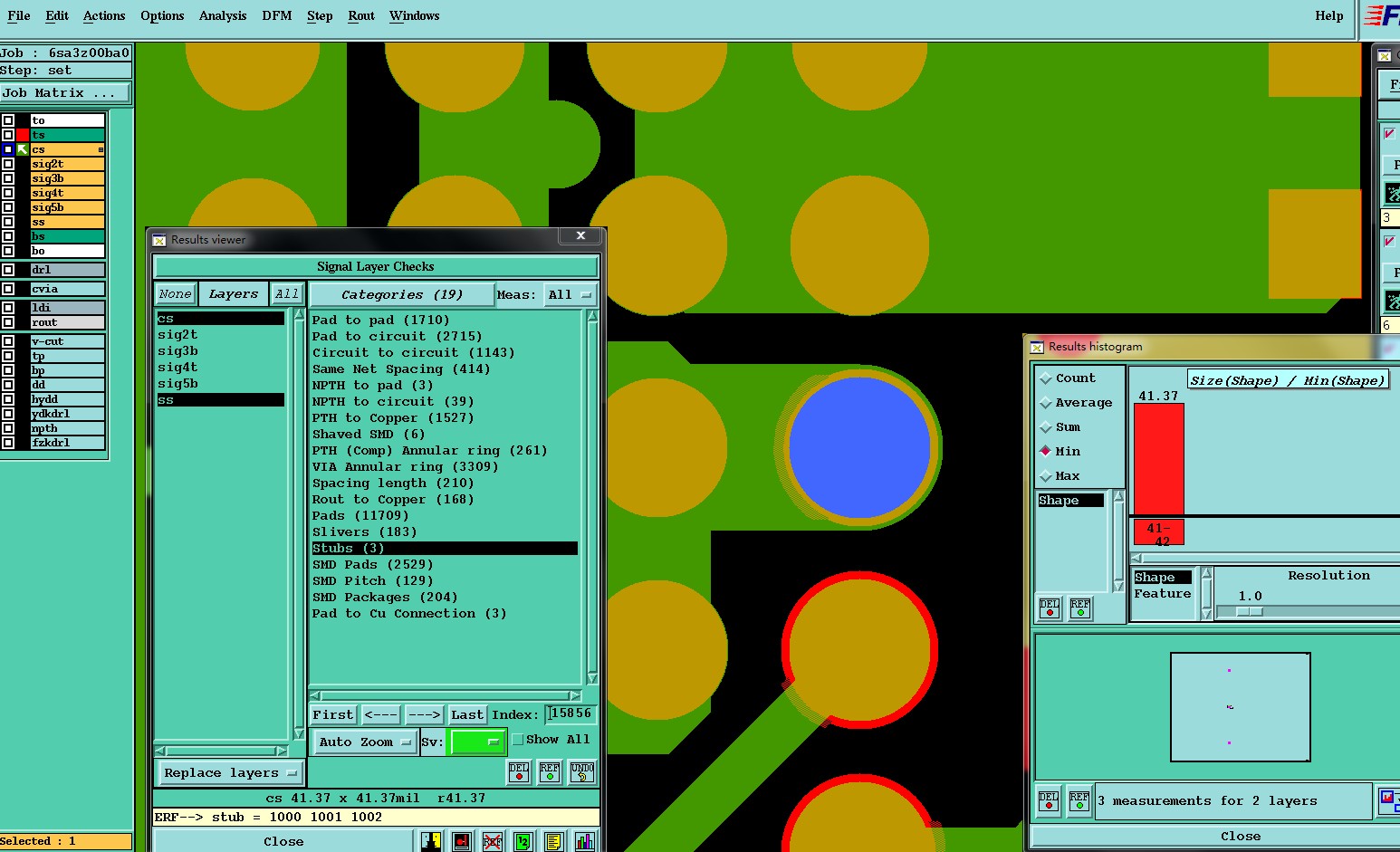The width and height of the screenshot is (1400, 852).
Task: Click the red pad icon beside Close
Action: pyautogui.click(x=462, y=841)
